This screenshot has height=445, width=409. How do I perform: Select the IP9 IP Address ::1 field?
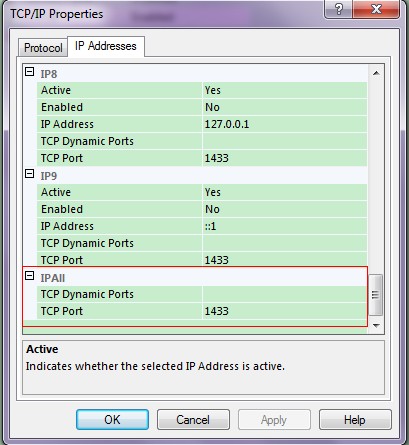[x=285, y=226]
